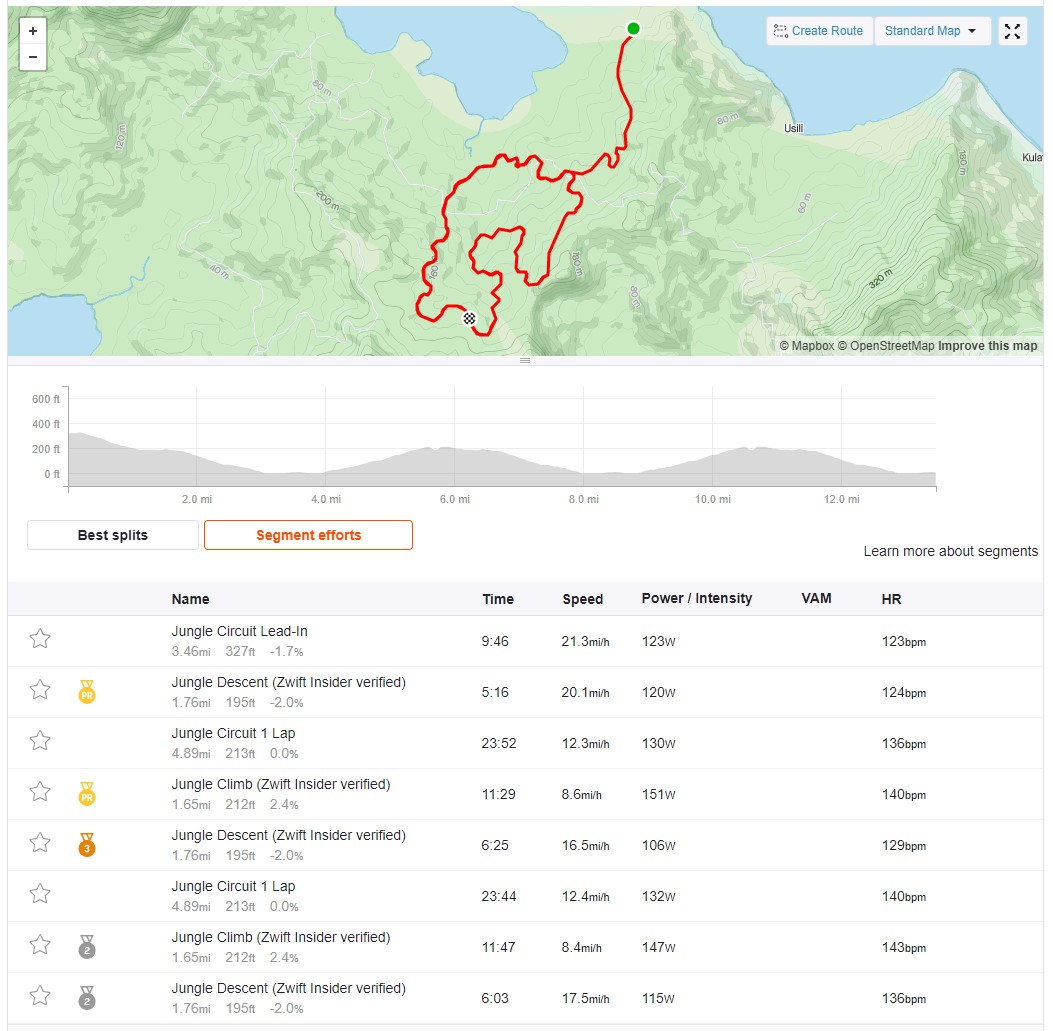This screenshot has height=1031, width=1053.
Task: Open Jungle Circuit 1 Lap at 12.3mi/h
Action: (233, 733)
